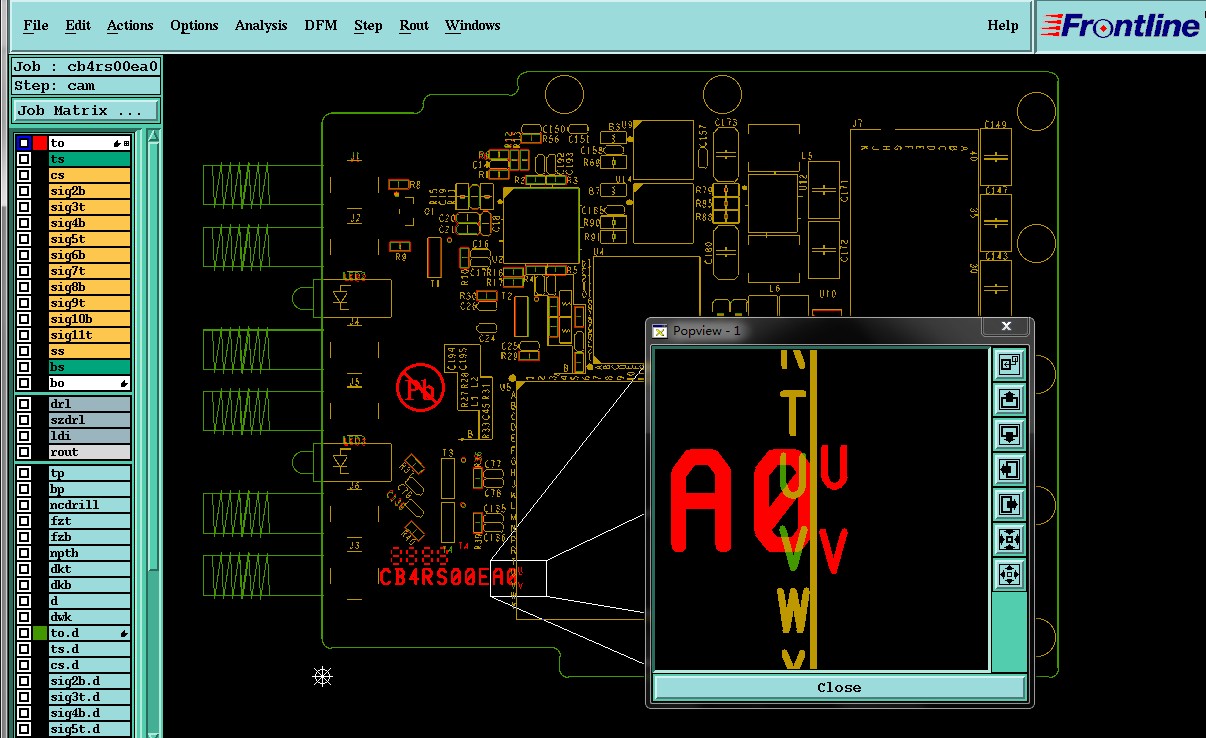The image size is (1206, 738).
Task: Enable display checkbox for the sig2b layer
Action: tap(24, 191)
